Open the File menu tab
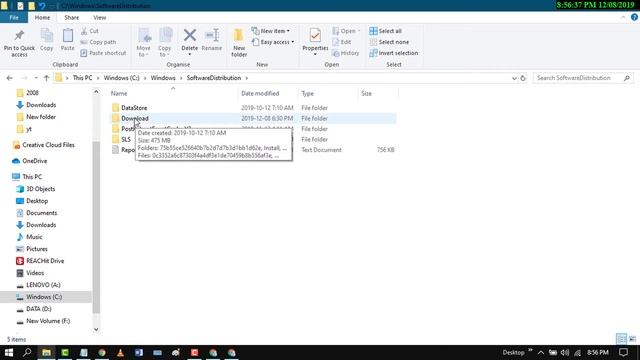Viewport: 640px width, 360px height. tap(14, 18)
